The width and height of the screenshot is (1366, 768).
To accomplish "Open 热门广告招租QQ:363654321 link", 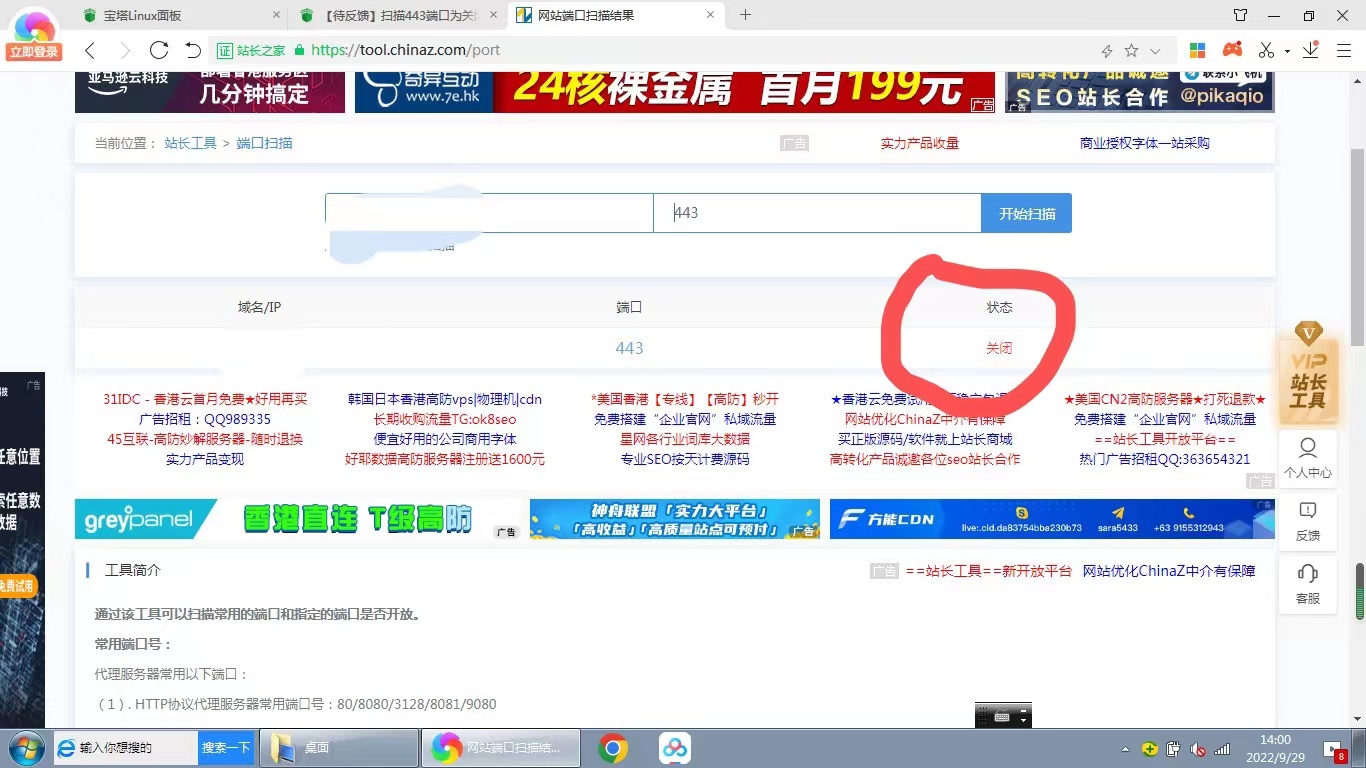I will 1165,459.
